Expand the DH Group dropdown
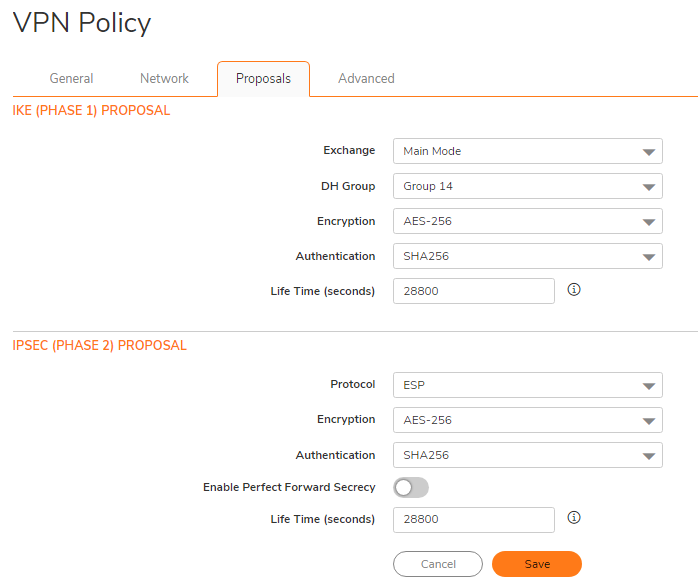The height and width of the screenshot is (586, 698). point(527,186)
